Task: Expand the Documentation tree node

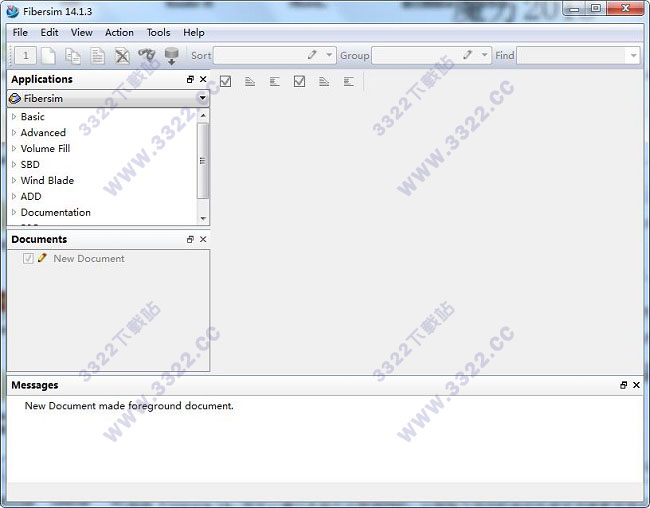Action: pos(14,212)
